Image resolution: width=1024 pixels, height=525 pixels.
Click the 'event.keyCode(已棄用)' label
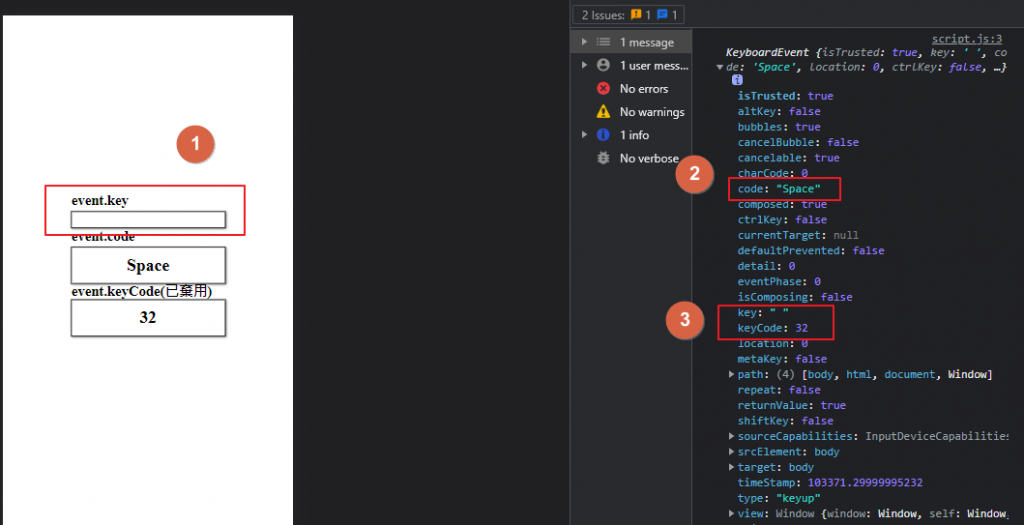pos(142,291)
